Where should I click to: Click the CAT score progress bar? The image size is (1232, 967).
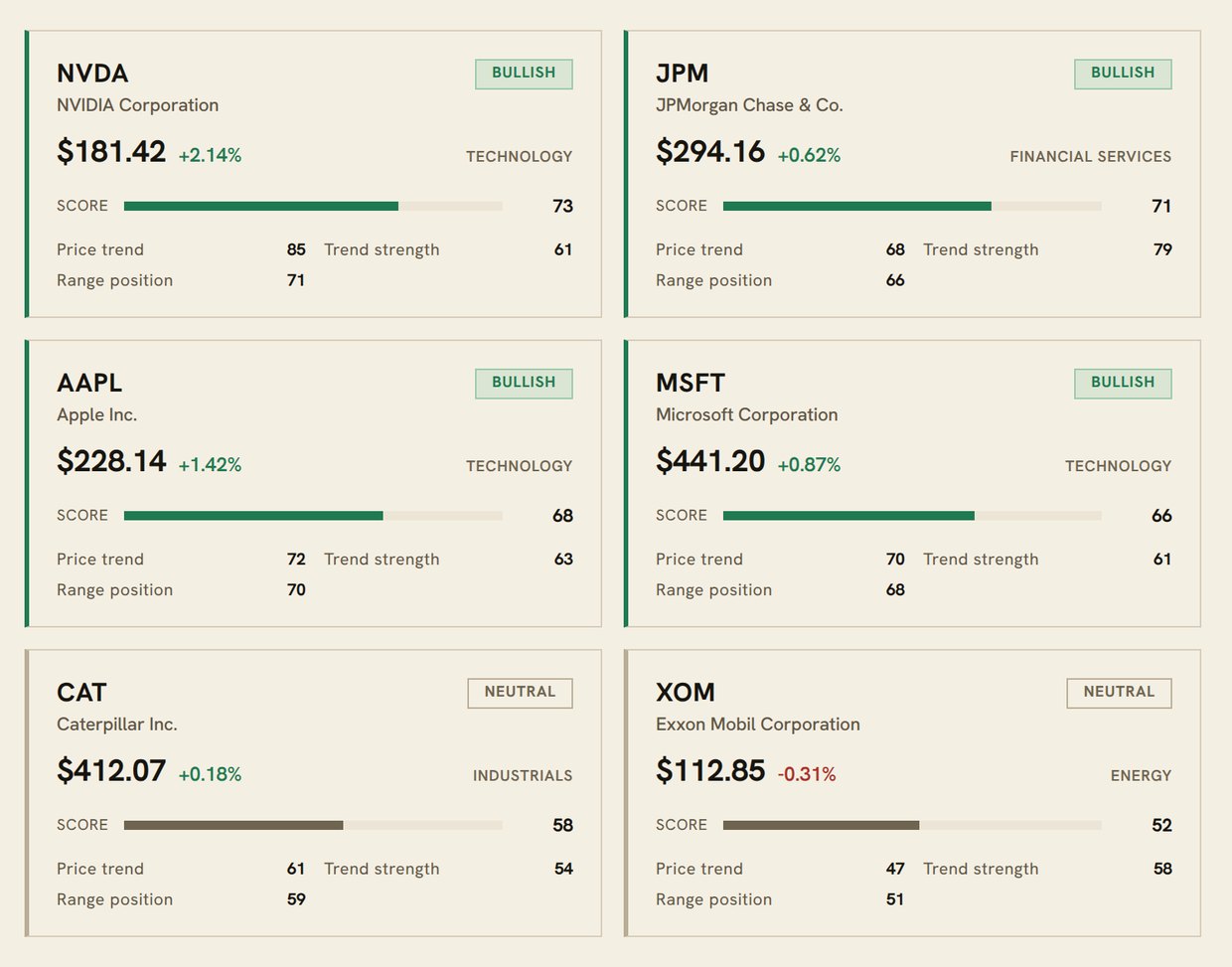[313, 825]
